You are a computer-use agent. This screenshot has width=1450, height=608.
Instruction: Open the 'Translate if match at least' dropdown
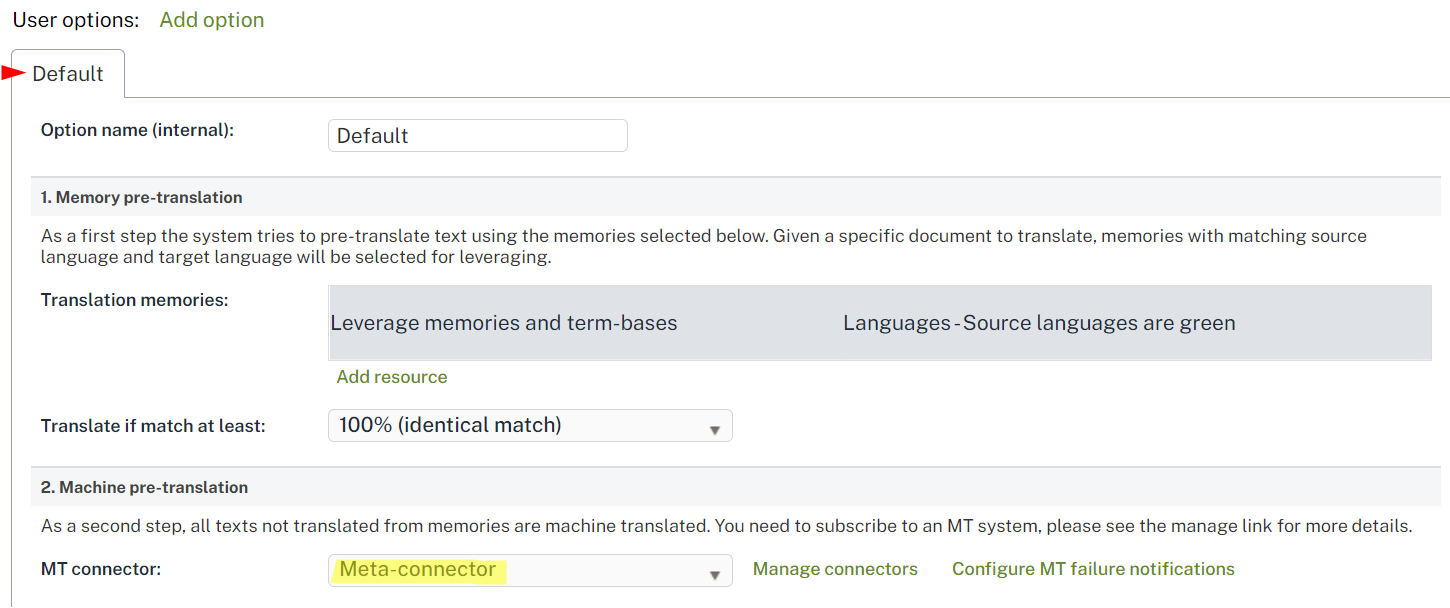click(x=530, y=425)
